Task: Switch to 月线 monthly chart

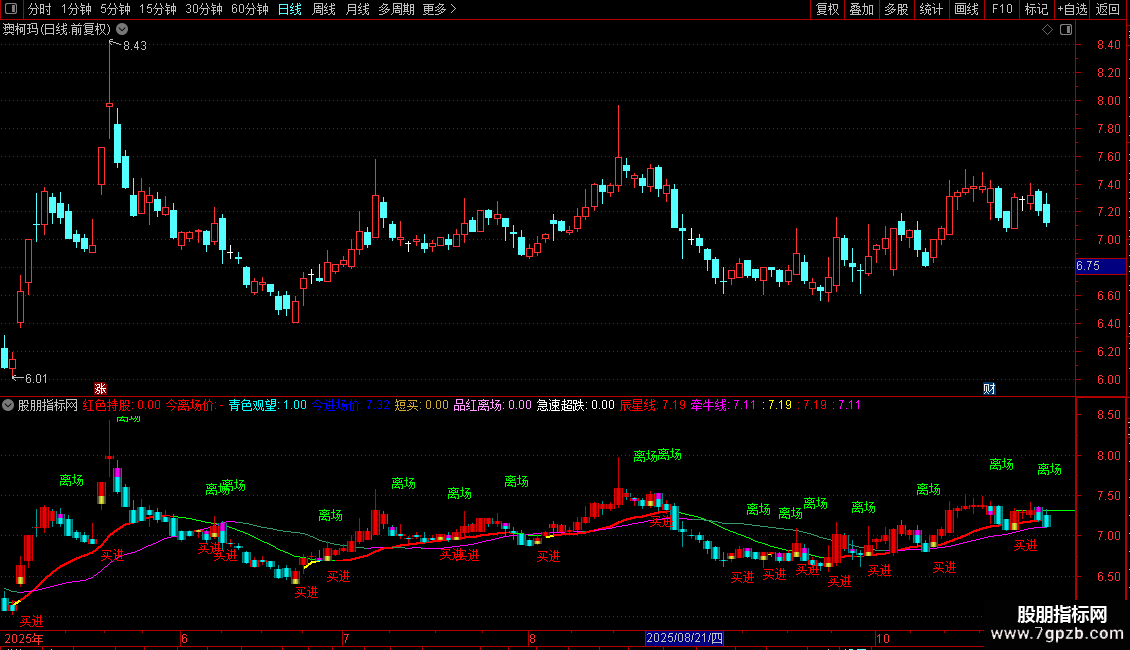Action: 357,9
